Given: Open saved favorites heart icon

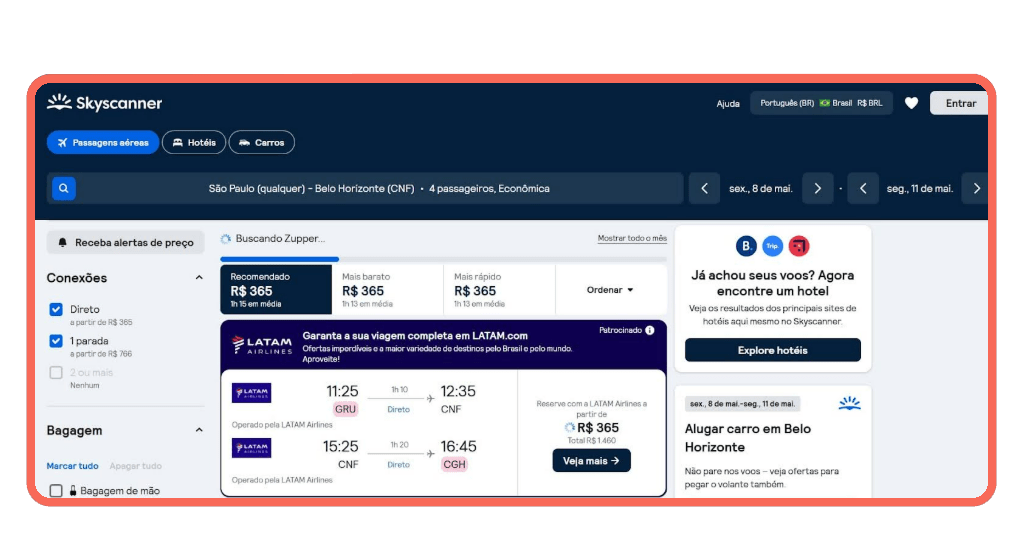Looking at the screenshot, I should point(911,103).
